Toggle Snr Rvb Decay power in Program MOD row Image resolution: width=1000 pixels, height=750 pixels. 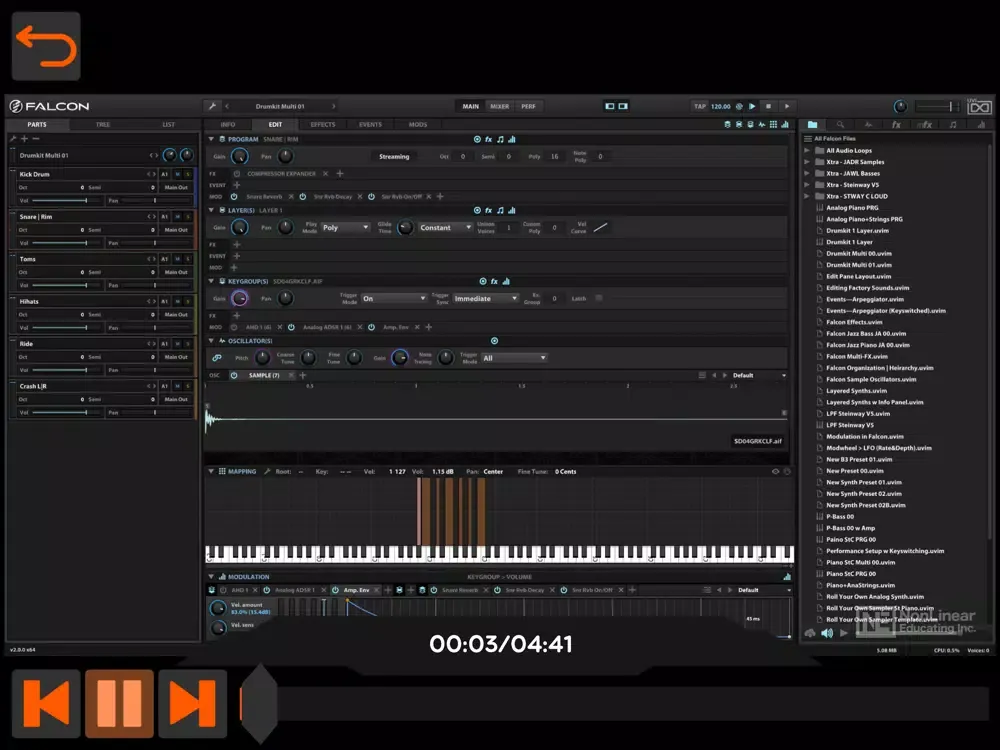click(303, 197)
